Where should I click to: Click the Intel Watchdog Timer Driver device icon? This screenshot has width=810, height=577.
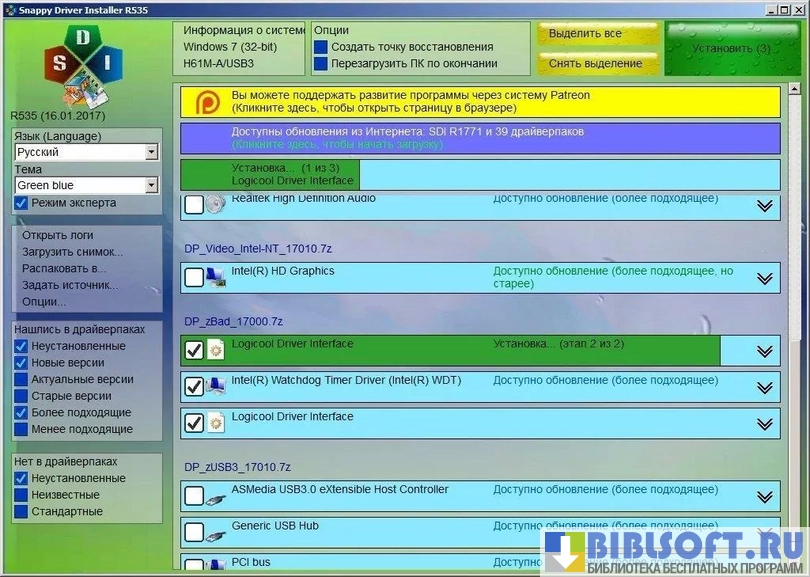(216, 386)
